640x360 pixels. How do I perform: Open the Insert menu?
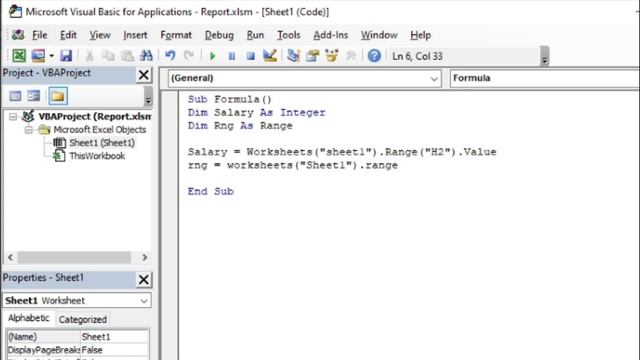point(135,35)
